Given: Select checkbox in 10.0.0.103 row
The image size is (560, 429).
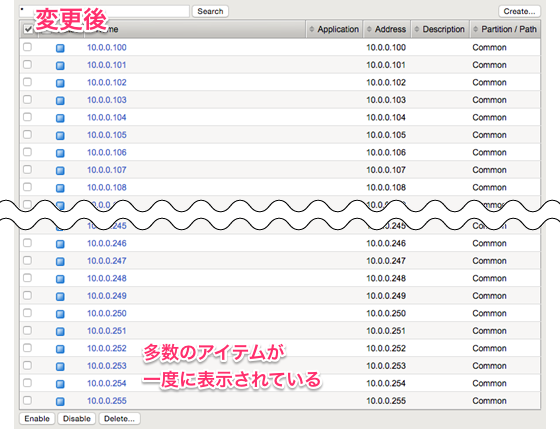Looking at the screenshot, I should click(x=28, y=99).
